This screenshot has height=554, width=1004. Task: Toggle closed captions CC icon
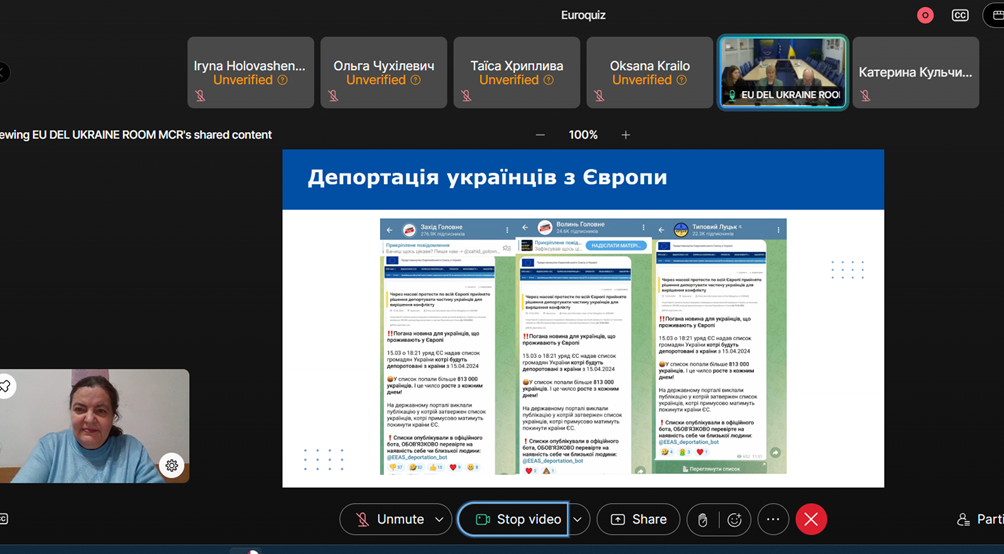pyautogui.click(x=960, y=15)
